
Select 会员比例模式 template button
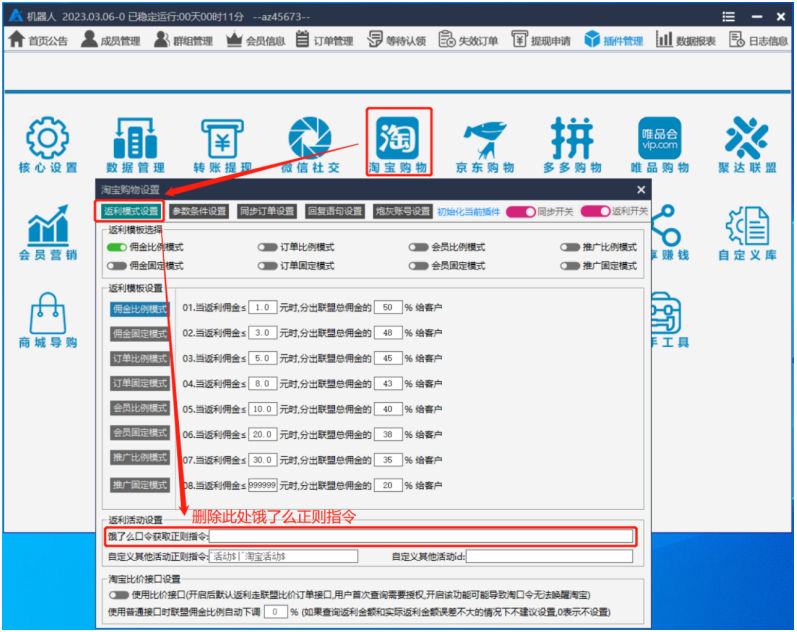coord(140,408)
